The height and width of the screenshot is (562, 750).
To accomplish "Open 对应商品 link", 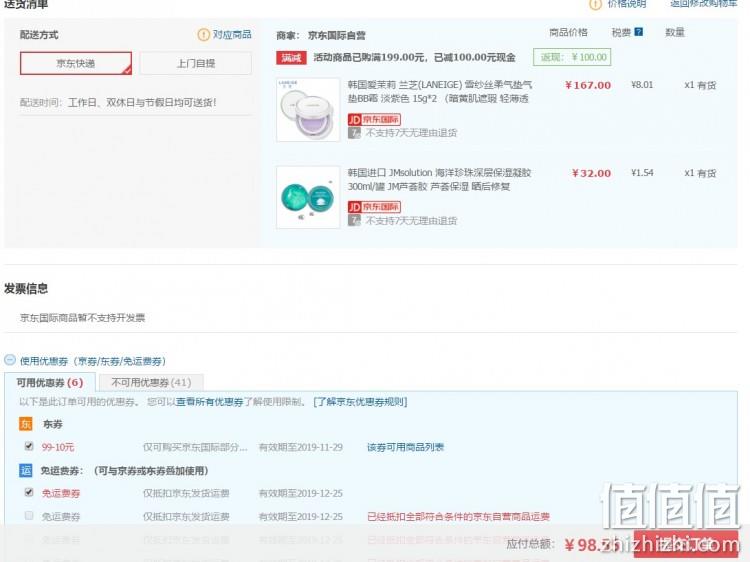I will [x=232, y=34].
